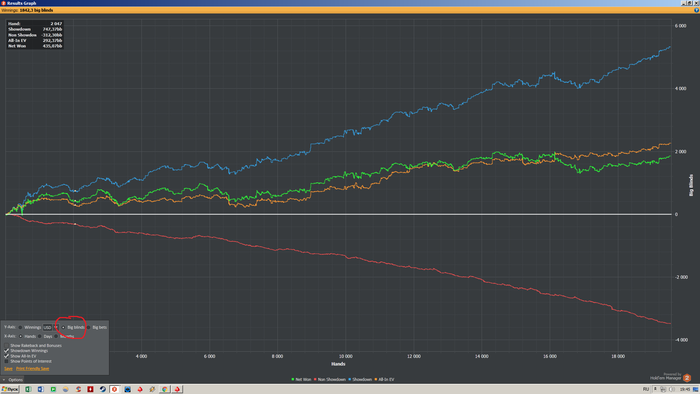Open the green chat app taskbar icon
The width and height of the screenshot is (700, 394).
click(53, 389)
